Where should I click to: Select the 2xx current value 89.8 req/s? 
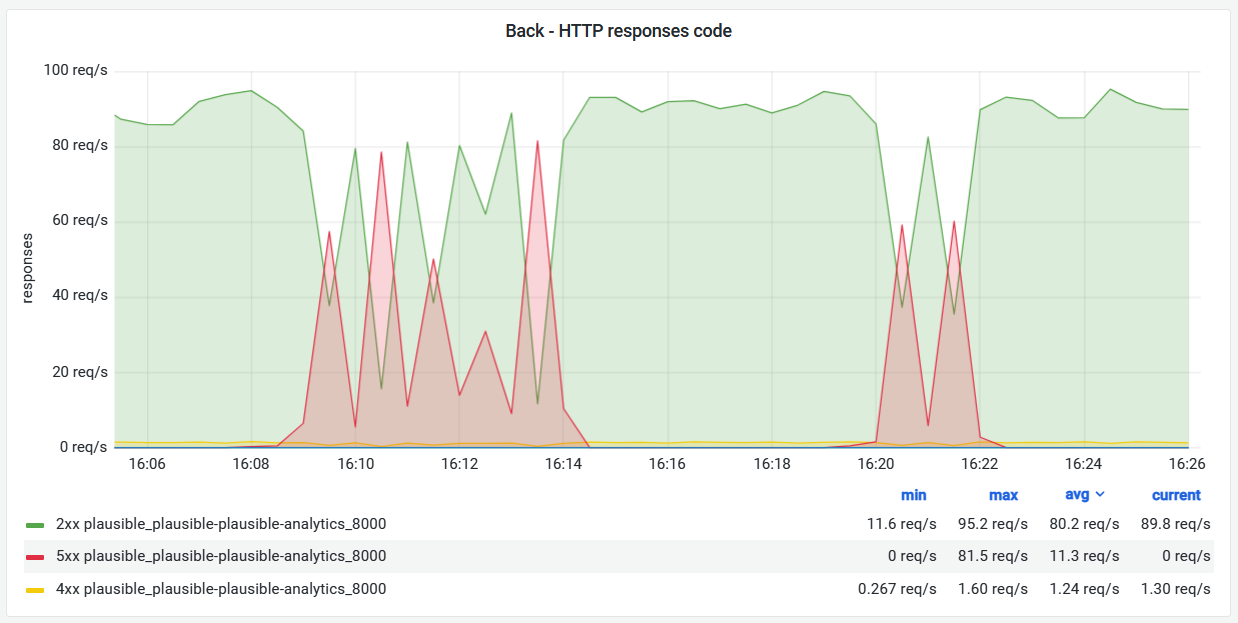point(1176,524)
